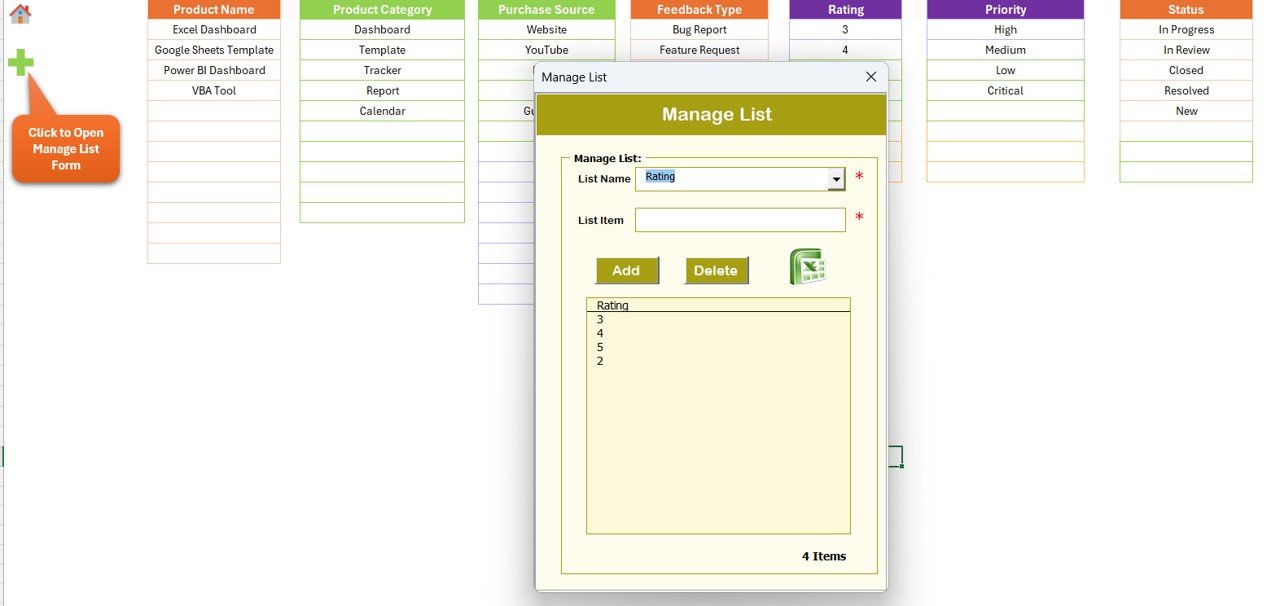Select the 'Excel Dashboard' cell
The width and height of the screenshot is (1280, 606).
click(x=214, y=29)
